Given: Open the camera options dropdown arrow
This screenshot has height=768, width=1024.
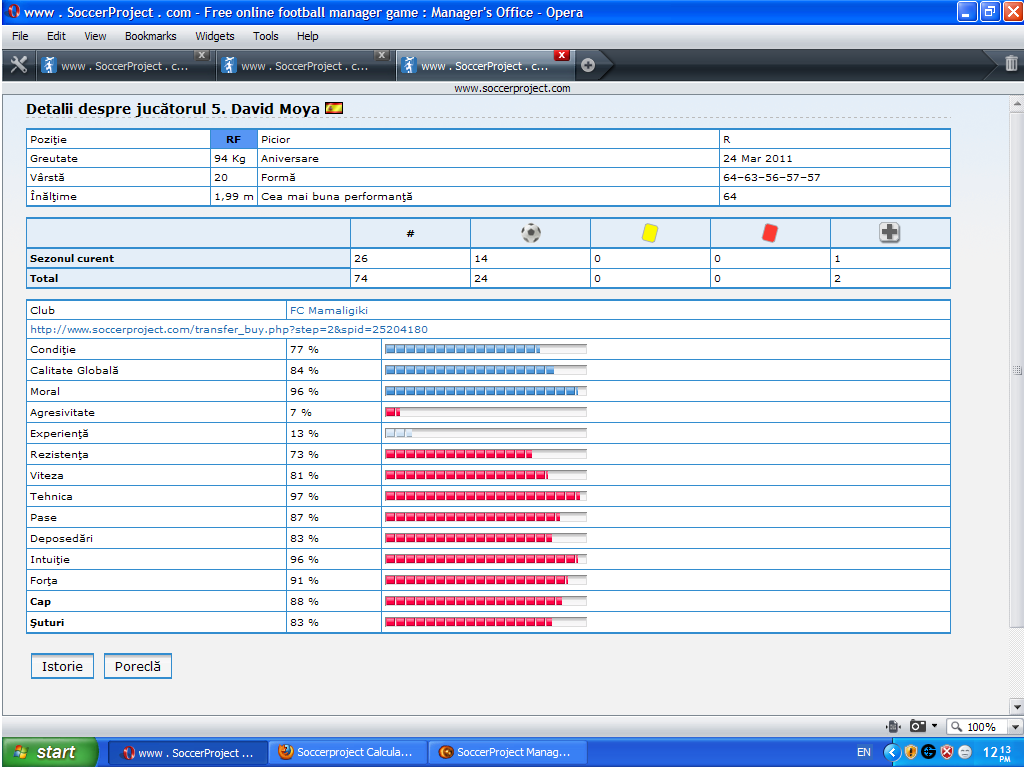Looking at the screenshot, I should pyautogui.click(x=935, y=726).
